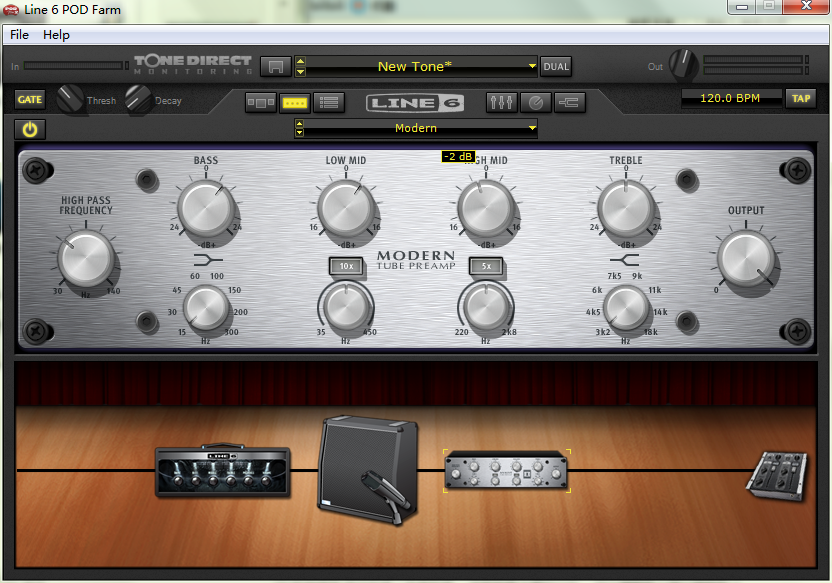Select the yellow panel view icon

[295, 102]
